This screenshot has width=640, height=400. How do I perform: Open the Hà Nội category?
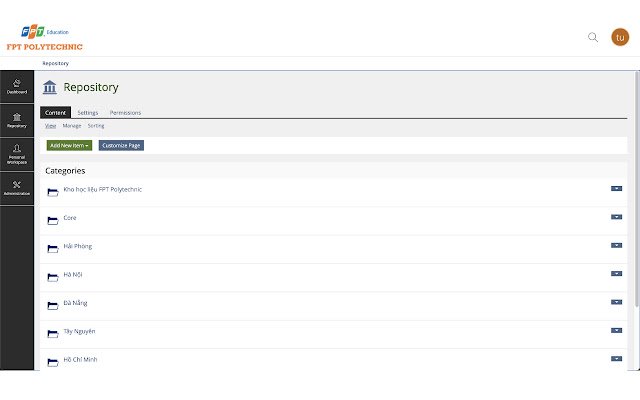pyautogui.click(x=73, y=274)
